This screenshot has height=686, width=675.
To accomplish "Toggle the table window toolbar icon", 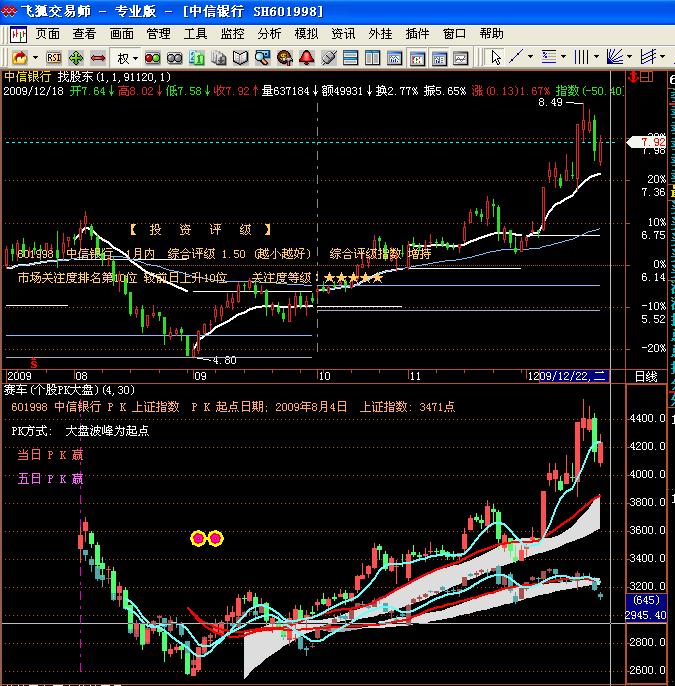I will pos(439,58).
